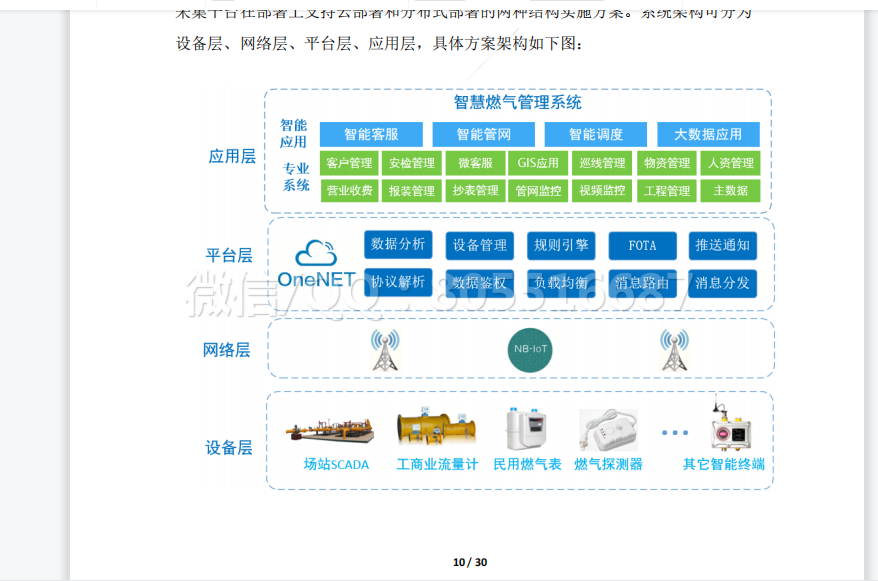This screenshot has height=581, width=878.
Task: Click the 其它智能终端 caption
Action: point(723,465)
